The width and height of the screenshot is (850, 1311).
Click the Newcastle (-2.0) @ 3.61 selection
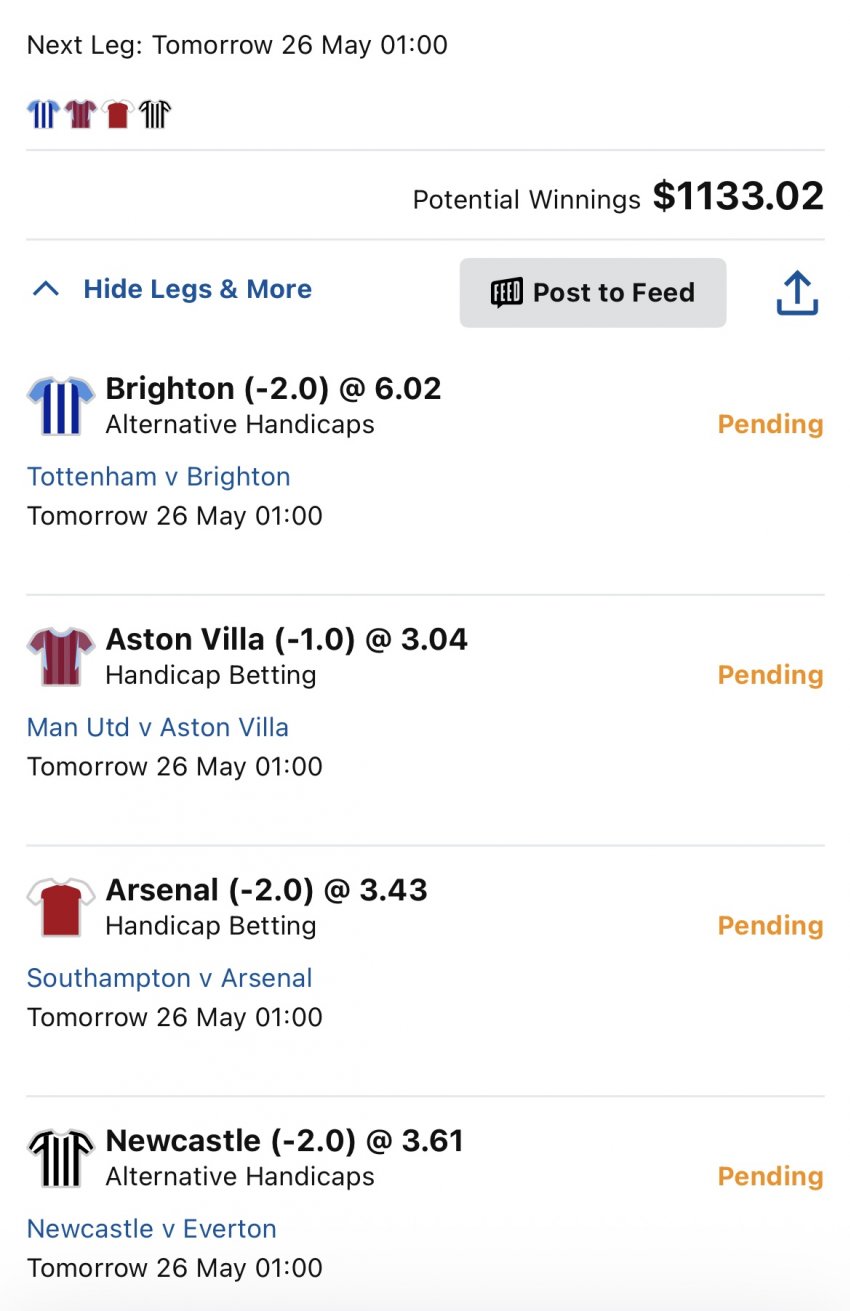[x=284, y=1141]
